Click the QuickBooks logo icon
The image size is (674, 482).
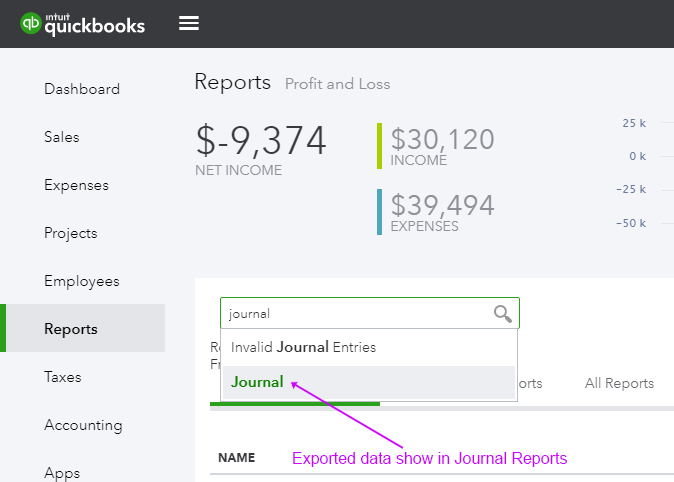tap(31, 23)
